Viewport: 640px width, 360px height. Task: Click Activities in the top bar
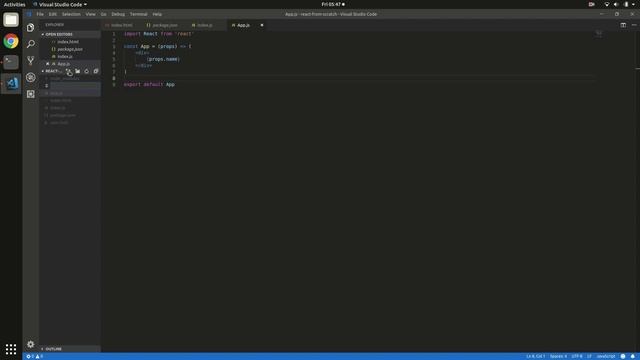(x=14, y=4)
